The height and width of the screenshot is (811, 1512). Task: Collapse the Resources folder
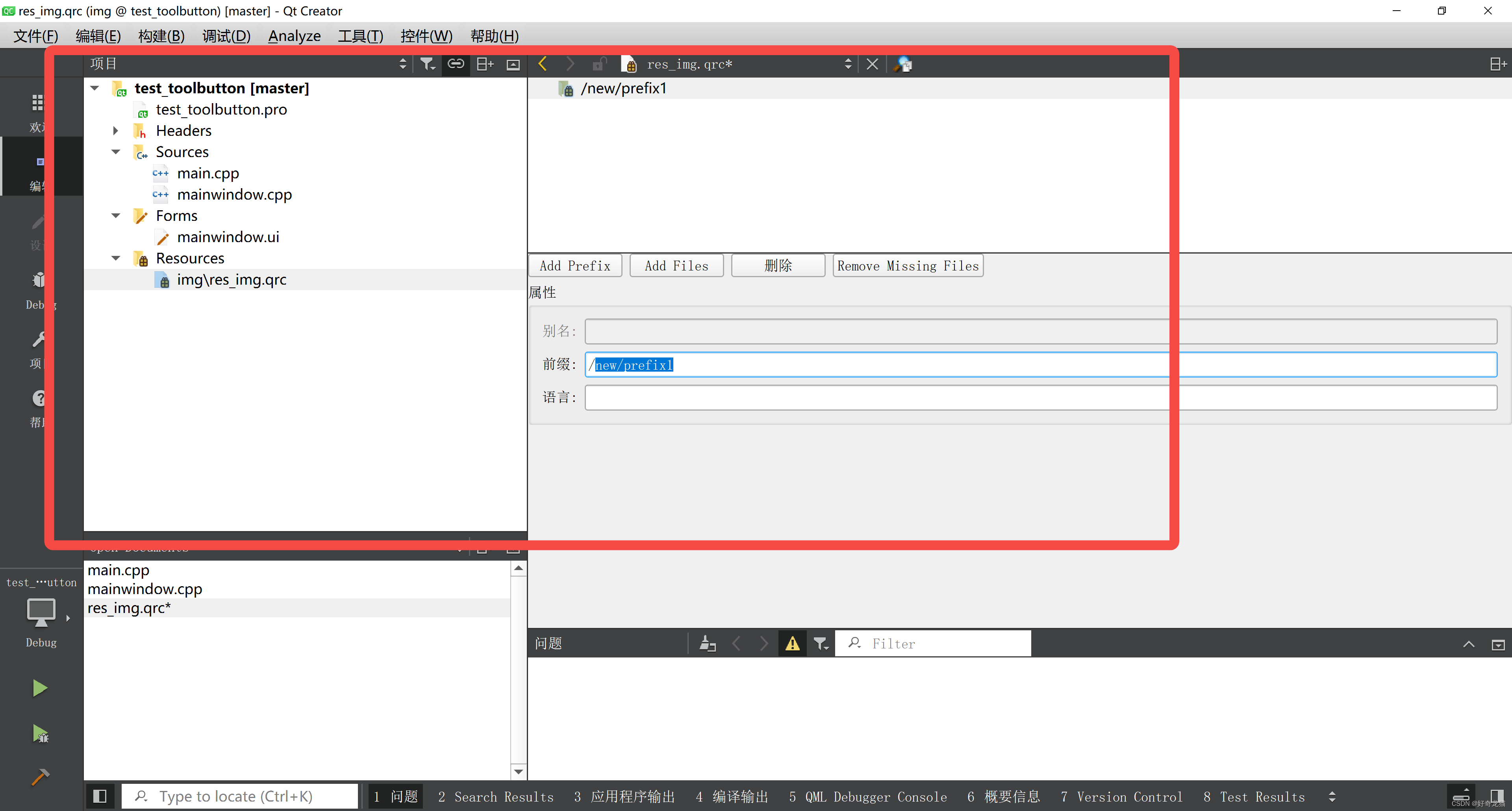(116, 258)
